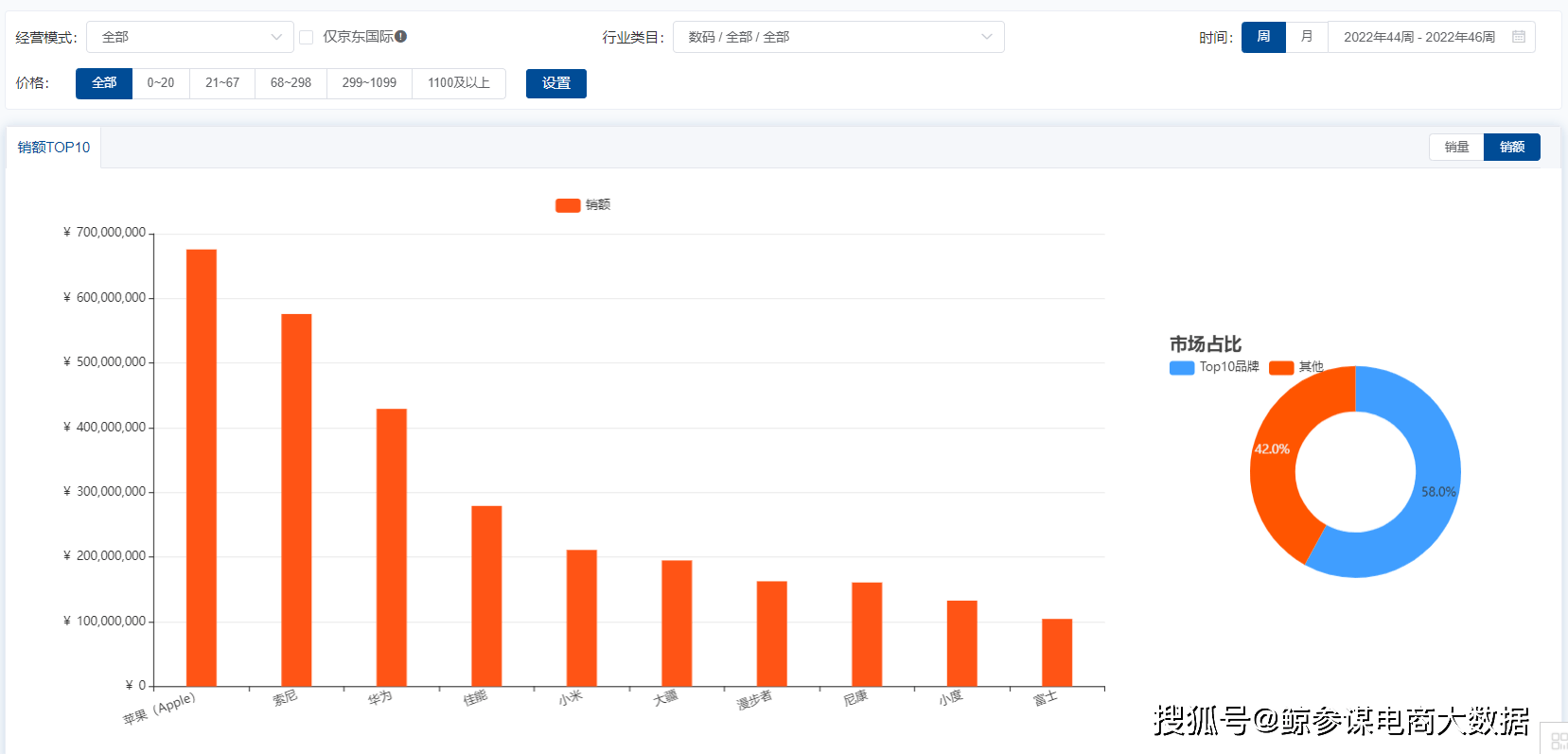The width and height of the screenshot is (1568, 754).
Task: Select the 1100及以上 price range
Action: pyautogui.click(x=459, y=83)
